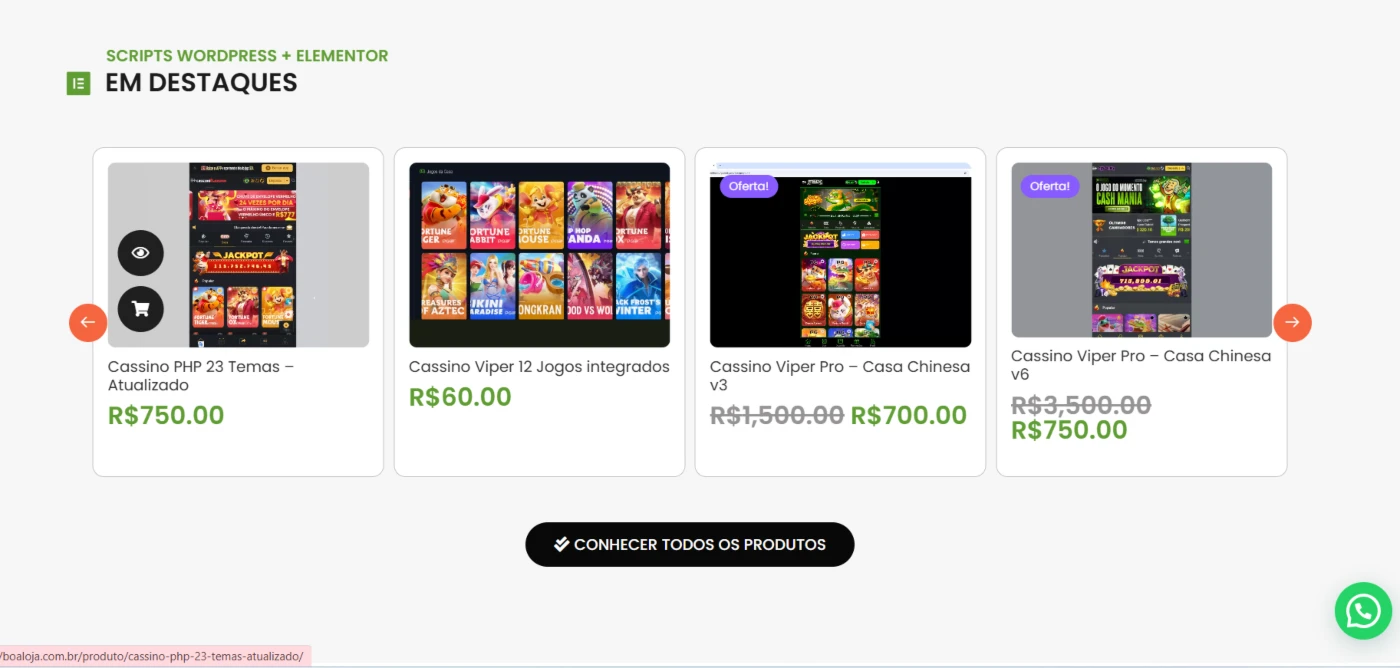This screenshot has height=668, width=1400.
Task: Click Cassino Viper 12 Jogos thumbnail
Action: pyautogui.click(x=539, y=255)
